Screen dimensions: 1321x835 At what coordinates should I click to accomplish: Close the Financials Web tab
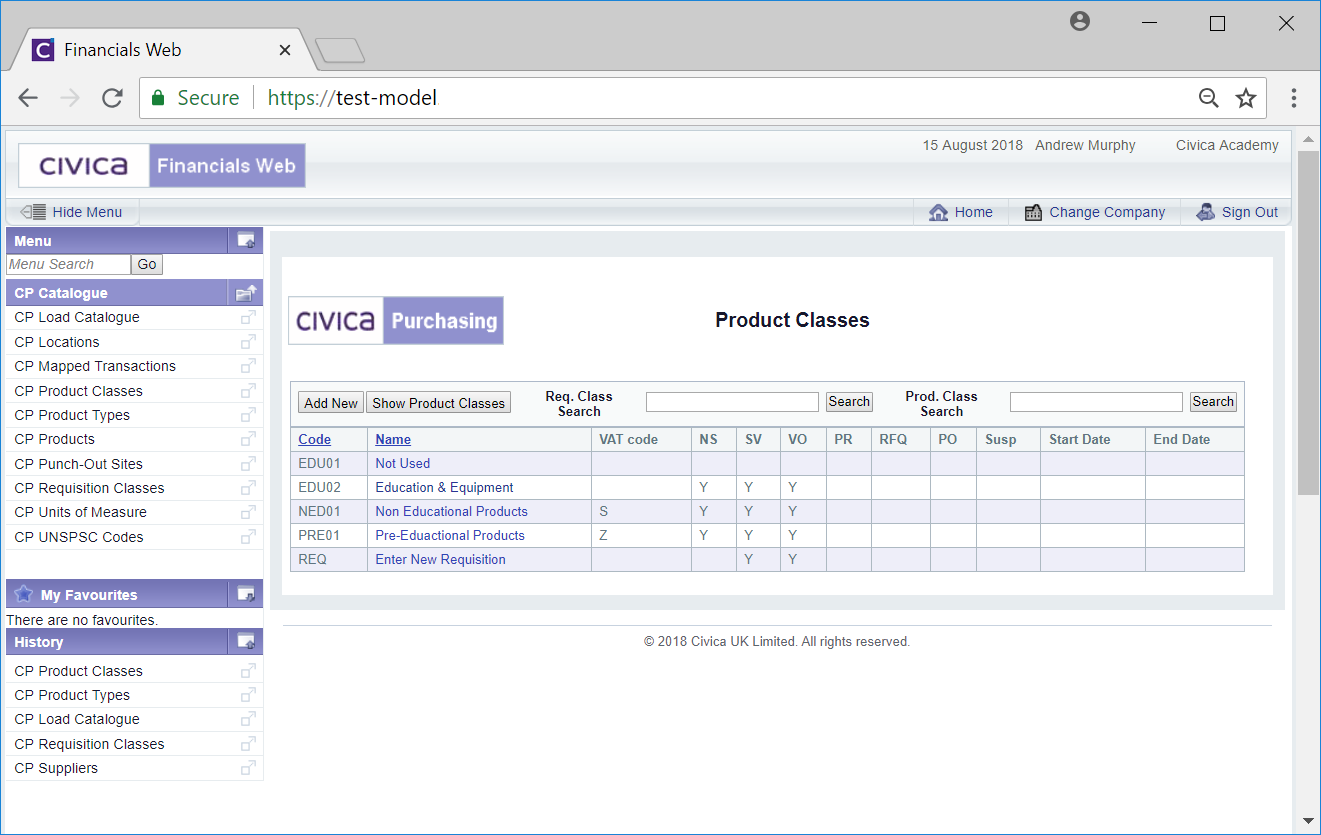pyautogui.click(x=285, y=50)
